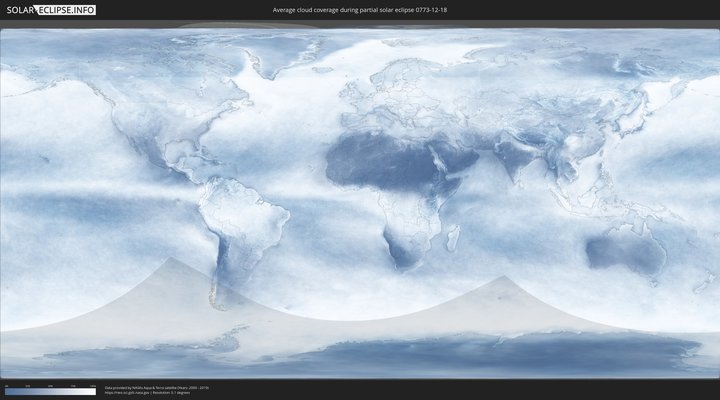Click the cloud coverage color gradient legend
The width and height of the screenshot is (720, 400).
(50, 391)
